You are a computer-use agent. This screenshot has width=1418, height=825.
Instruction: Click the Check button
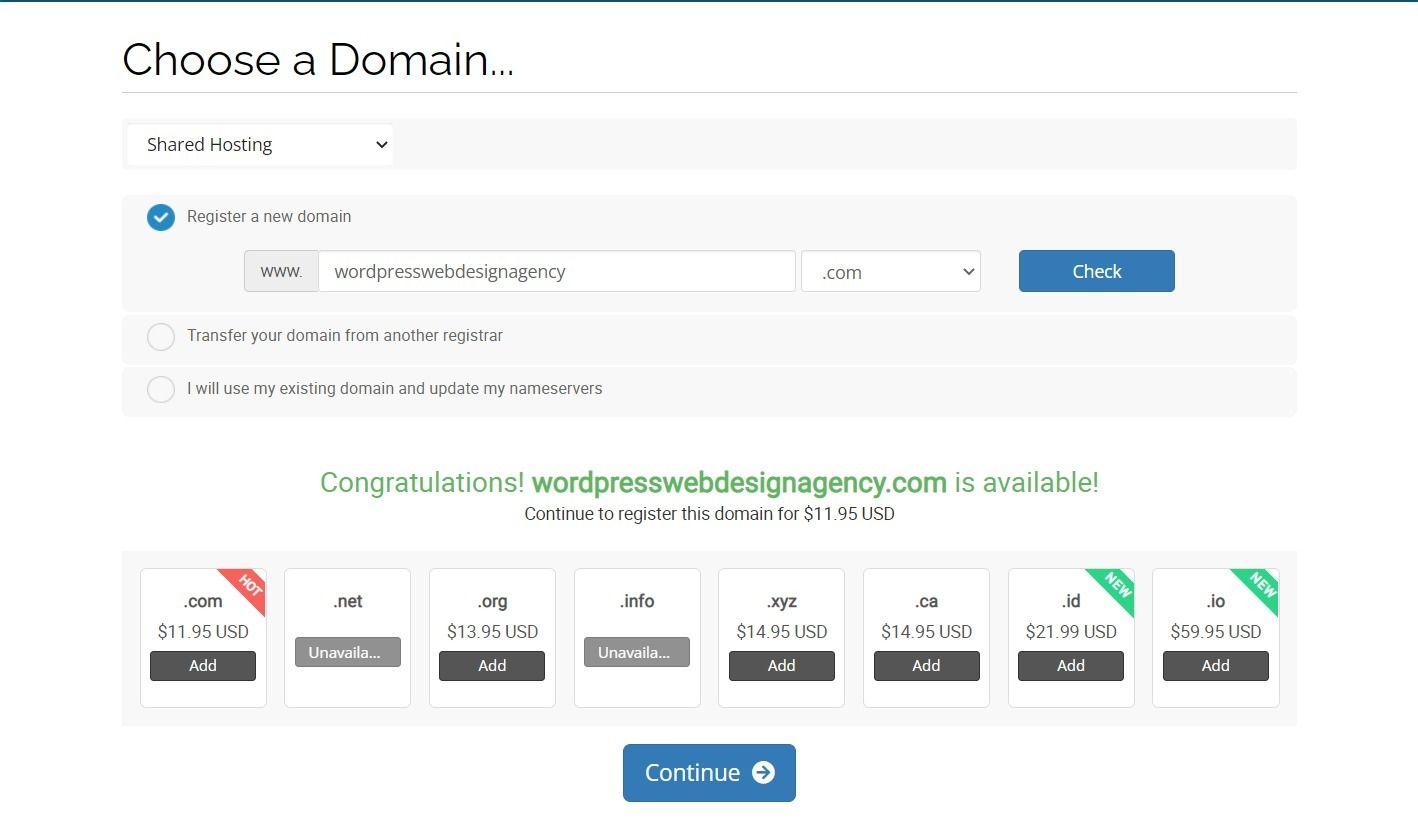(x=1097, y=271)
